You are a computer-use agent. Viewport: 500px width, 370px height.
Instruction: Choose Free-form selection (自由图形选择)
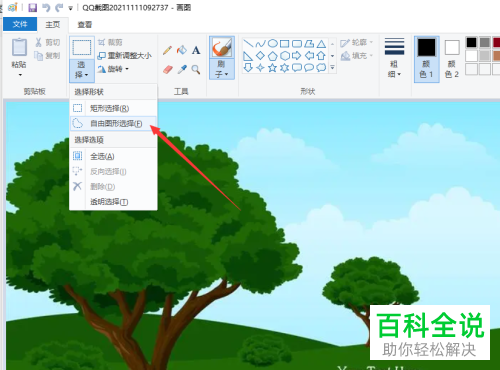click(113, 124)
